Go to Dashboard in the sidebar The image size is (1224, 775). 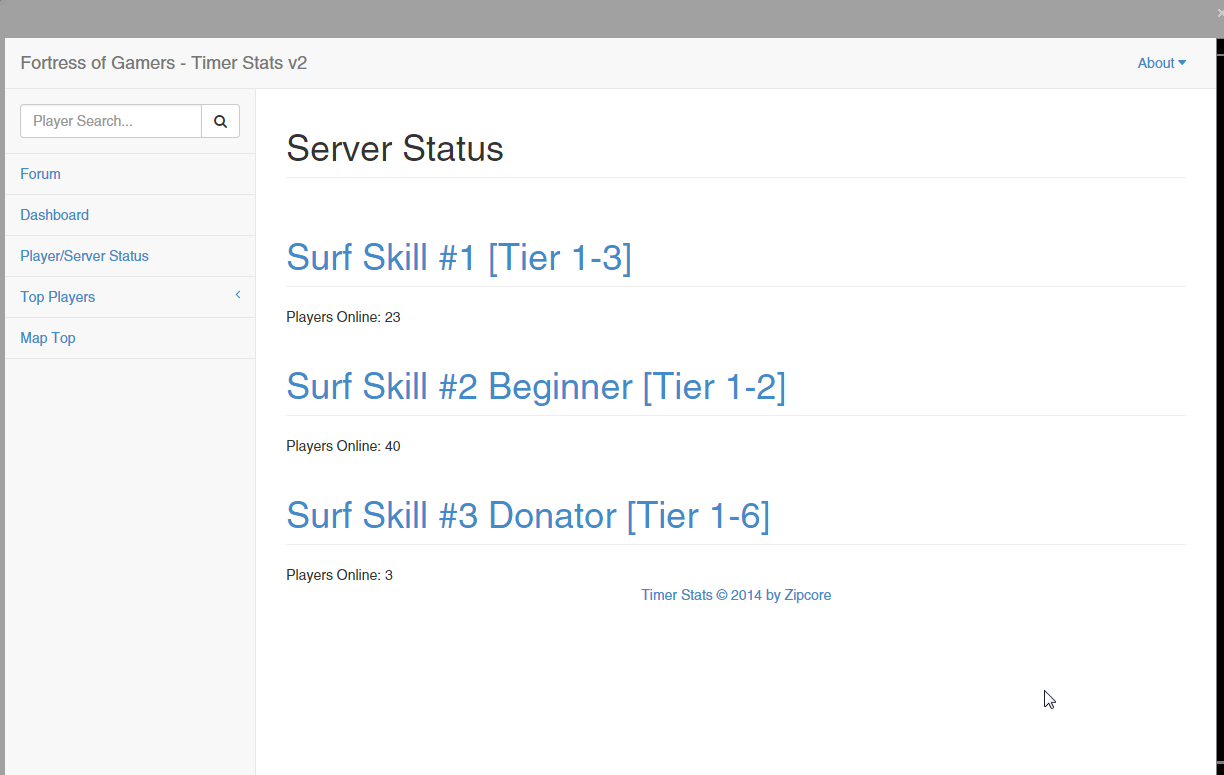click(54, 215)
